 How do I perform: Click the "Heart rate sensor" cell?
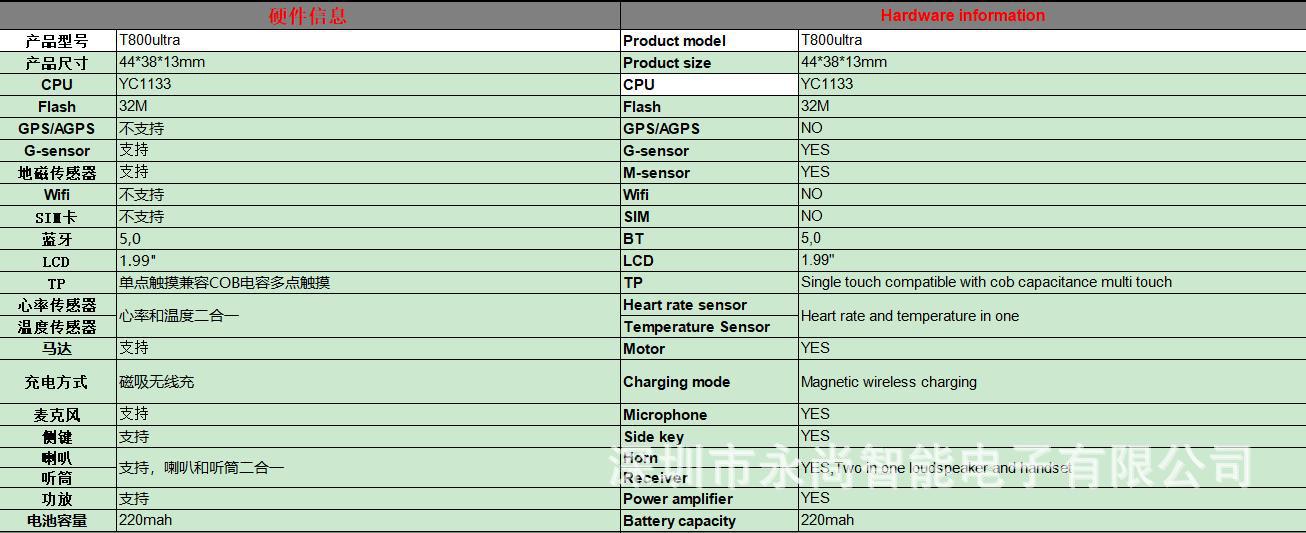point(709,305)
